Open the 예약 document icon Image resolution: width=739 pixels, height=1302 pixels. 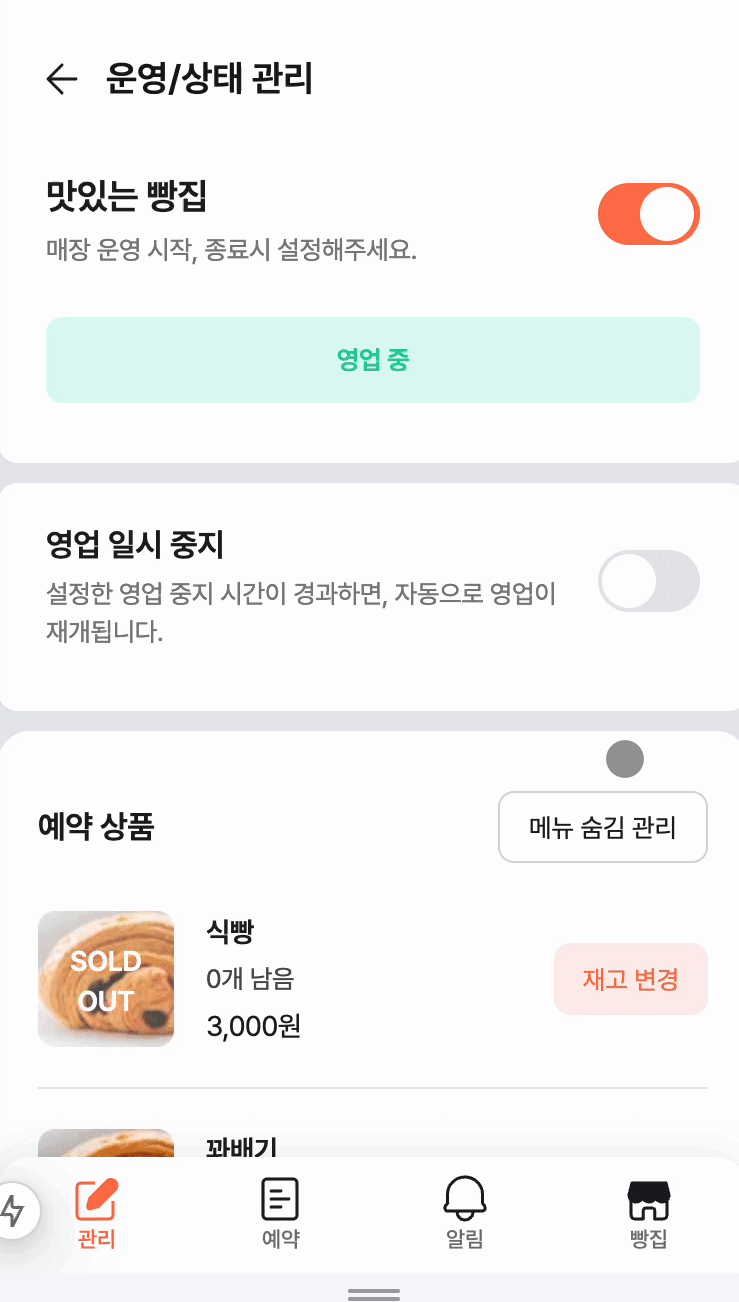[x=280, y=1199]
